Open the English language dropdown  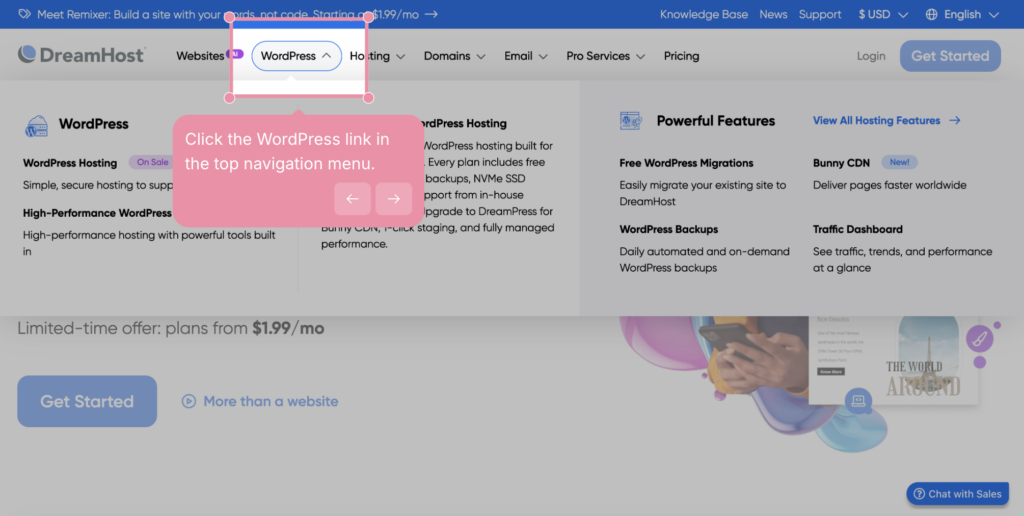click(x=962, y=14)
